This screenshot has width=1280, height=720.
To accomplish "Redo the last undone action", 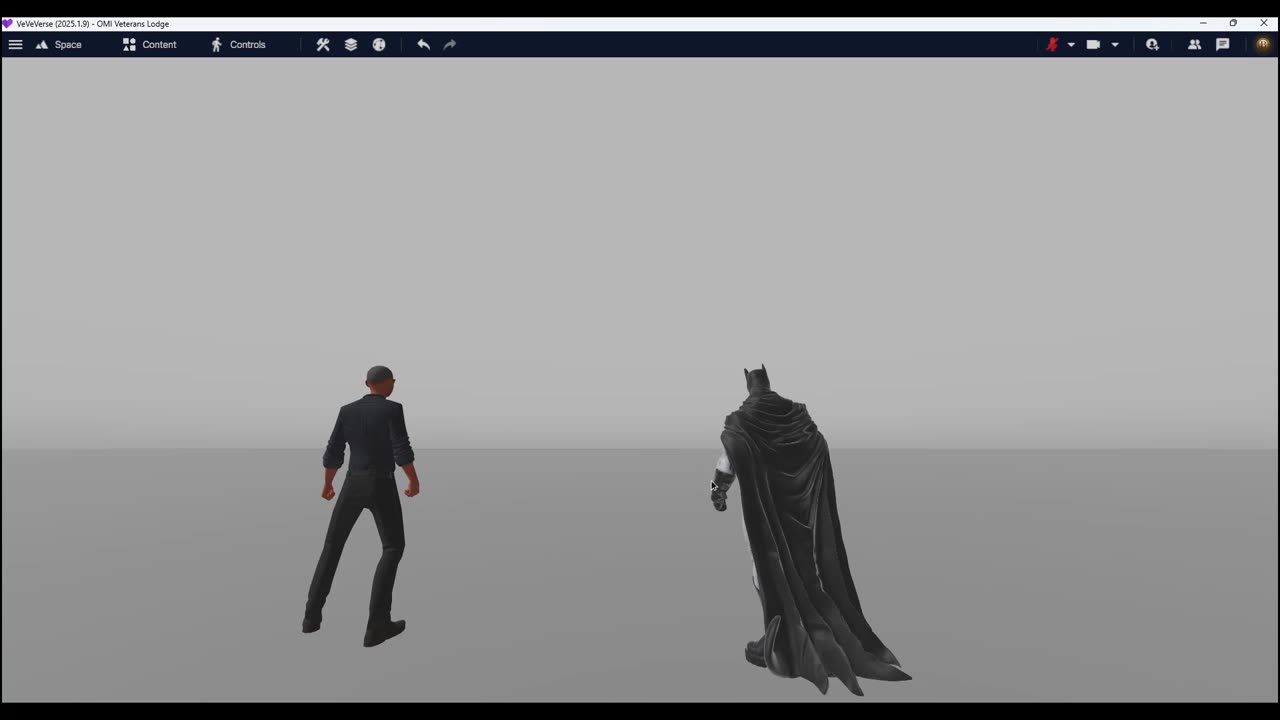I will pos(450,44).
